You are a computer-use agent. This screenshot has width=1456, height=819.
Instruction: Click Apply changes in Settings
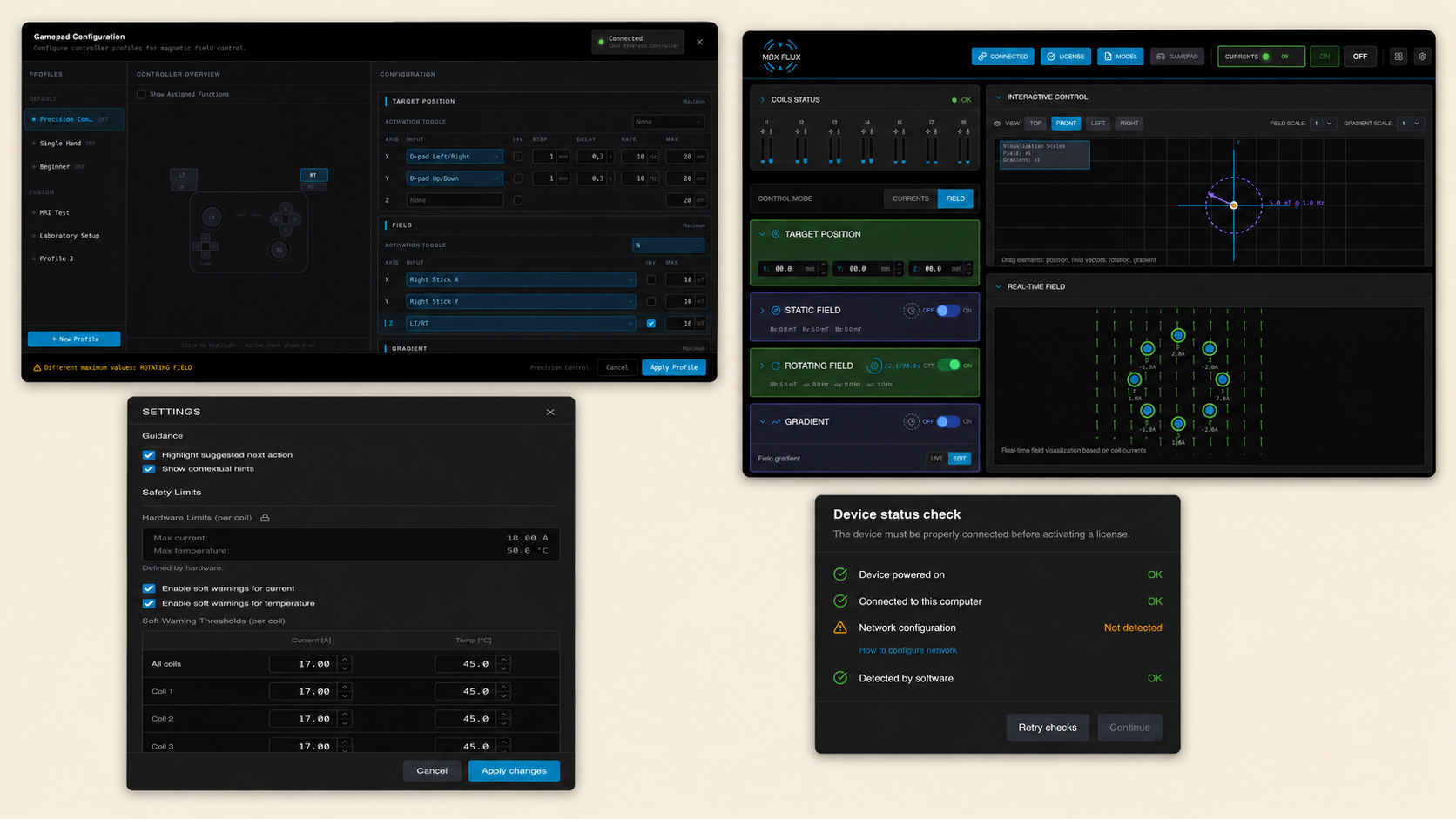coord(514,771)
